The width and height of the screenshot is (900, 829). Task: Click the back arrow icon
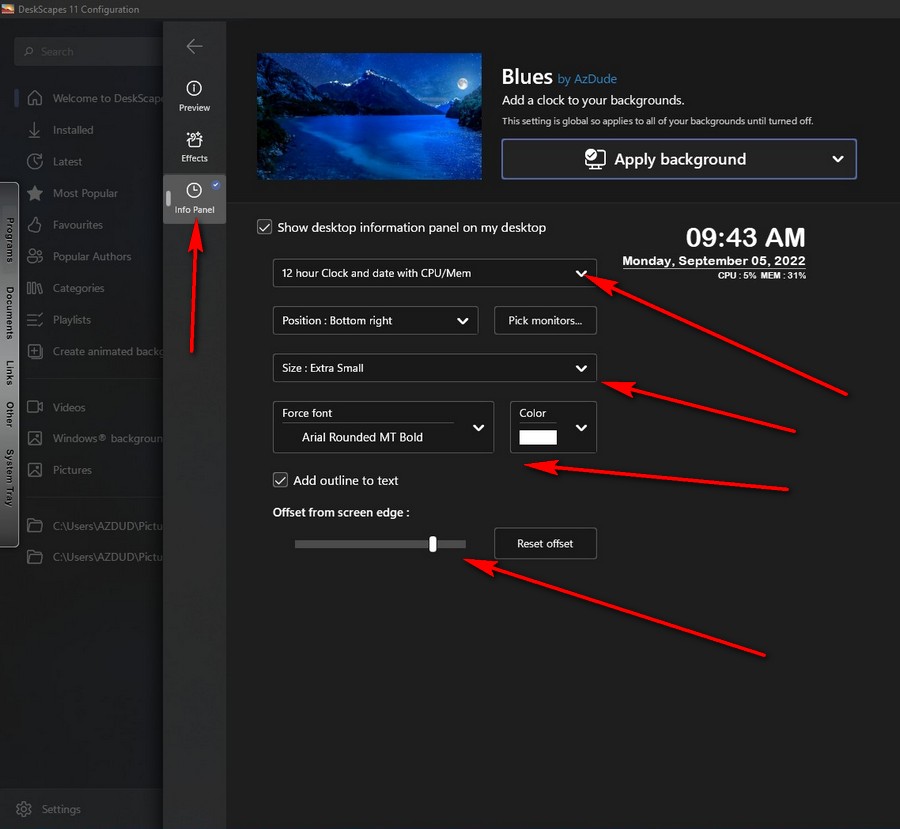pyautogui.click(x=195, y=46)
